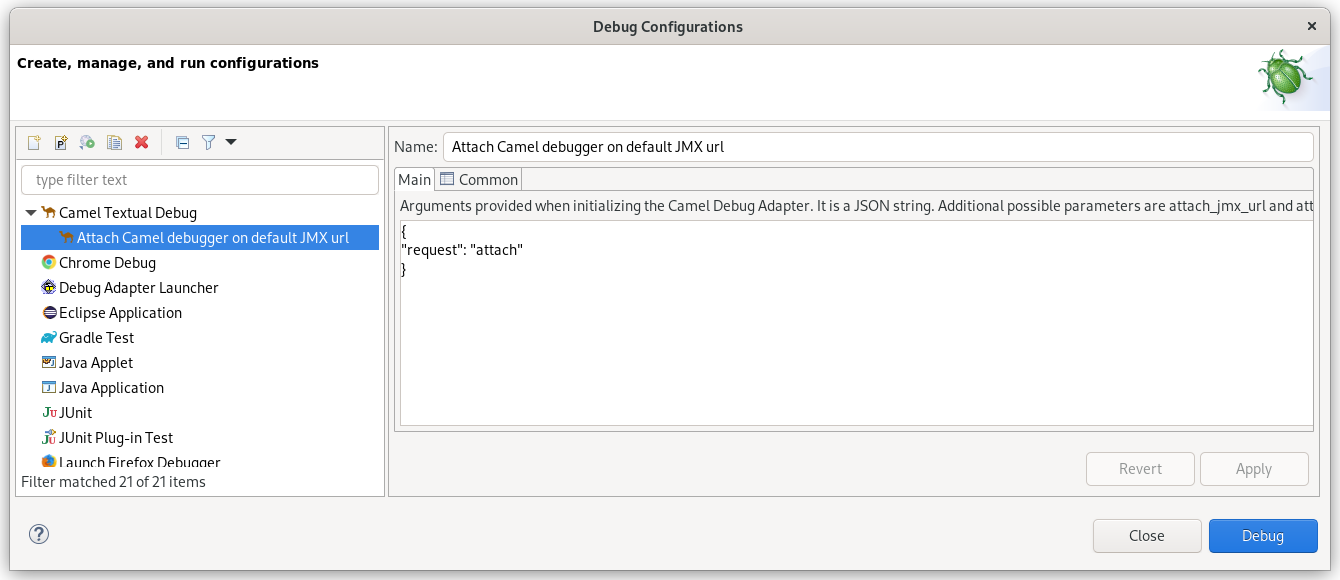Create a new launch configuration prototype
Viewport: 1340px width, 580px height.
[60, 142]
